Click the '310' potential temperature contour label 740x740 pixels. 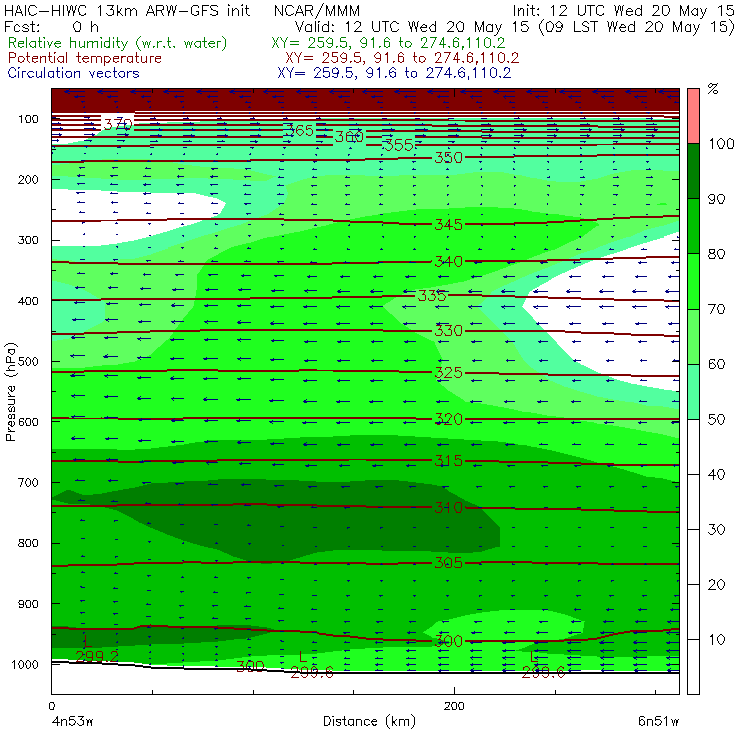pyautogui.click(x=448, y=508)
